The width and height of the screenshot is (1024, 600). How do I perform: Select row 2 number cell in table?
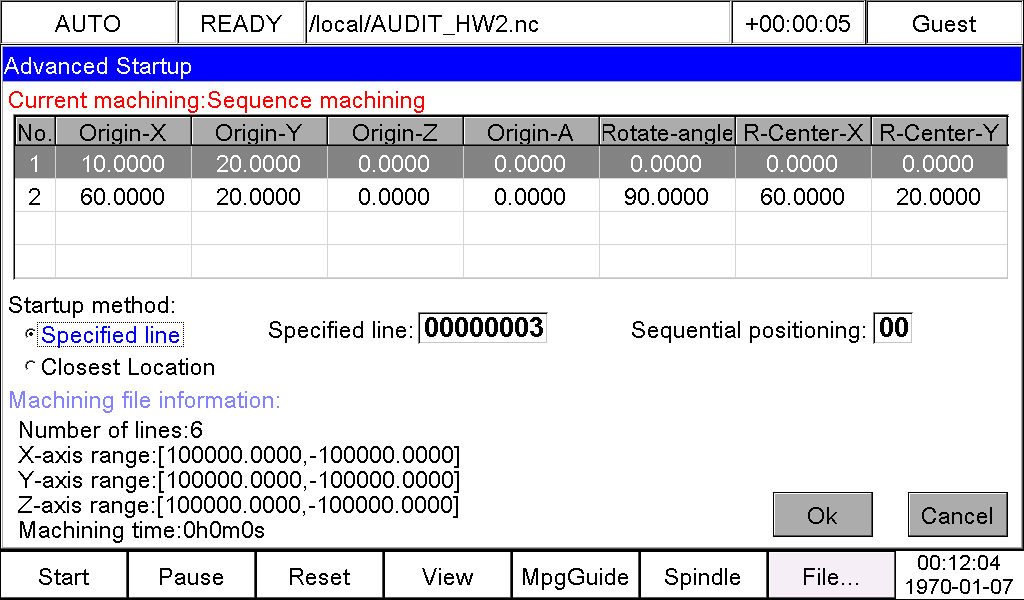[x=35, y=196]
